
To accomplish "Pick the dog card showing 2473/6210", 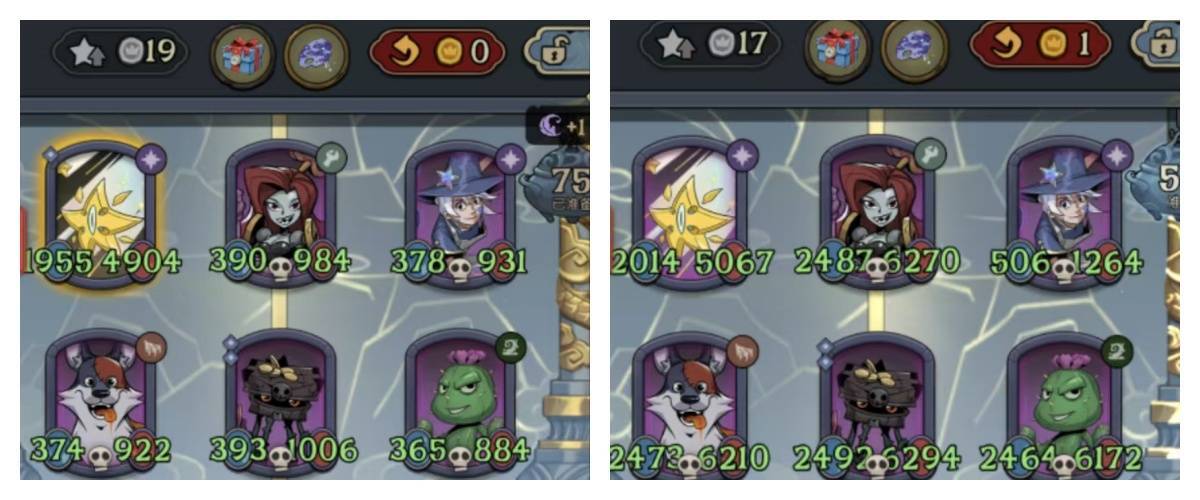I will tap(692, 405).
